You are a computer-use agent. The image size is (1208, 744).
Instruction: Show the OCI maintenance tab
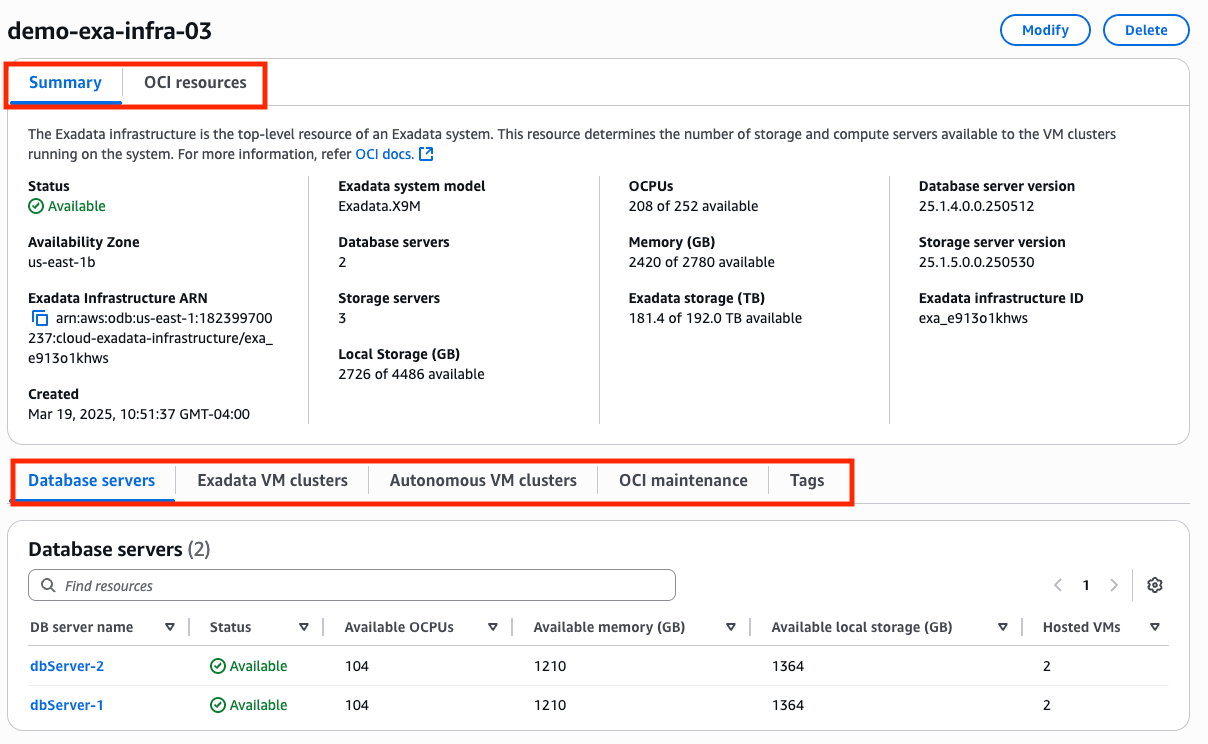click(x=683, y=480)
